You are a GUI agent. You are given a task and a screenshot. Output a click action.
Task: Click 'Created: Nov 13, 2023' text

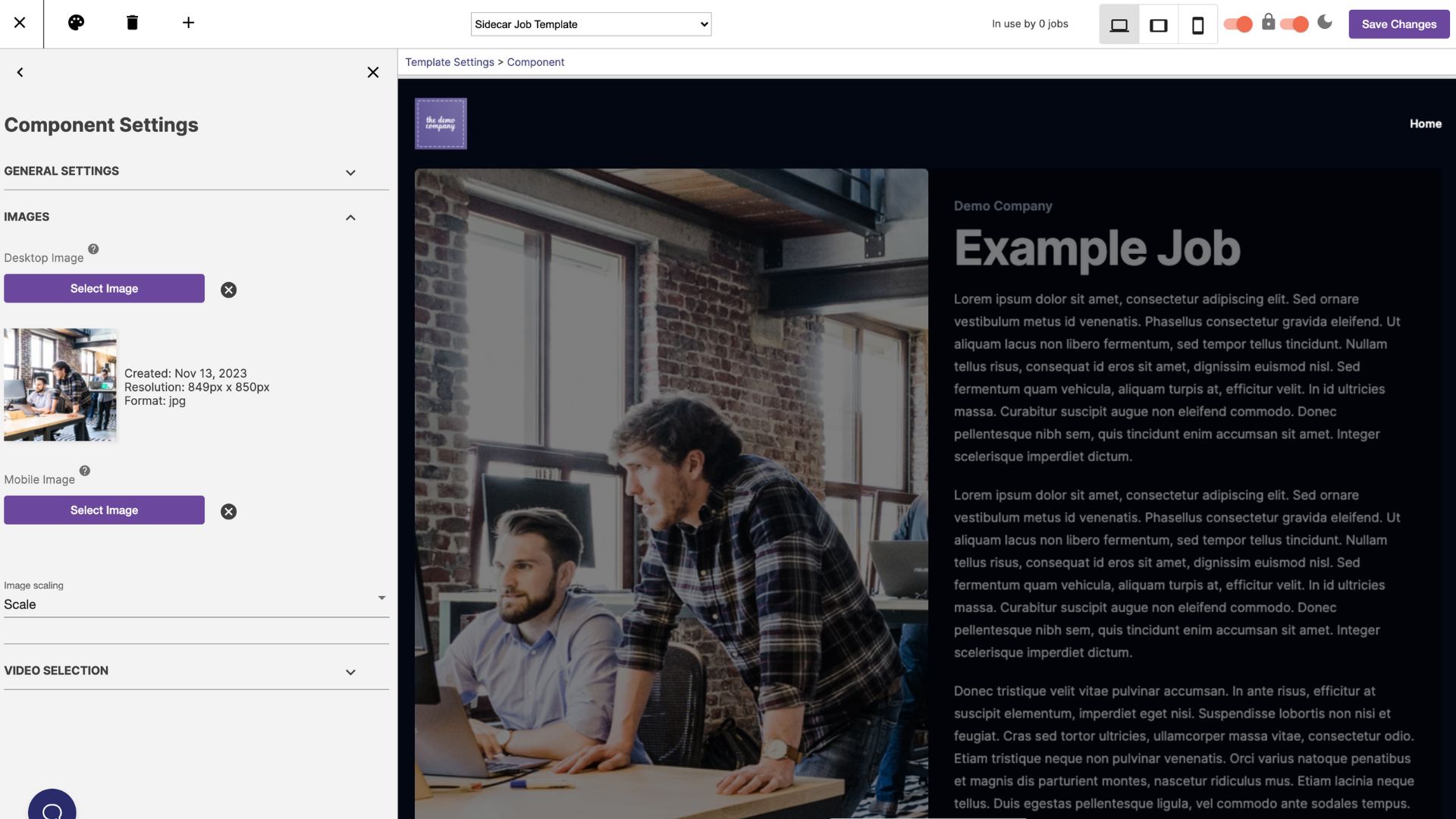pos(186,373)
